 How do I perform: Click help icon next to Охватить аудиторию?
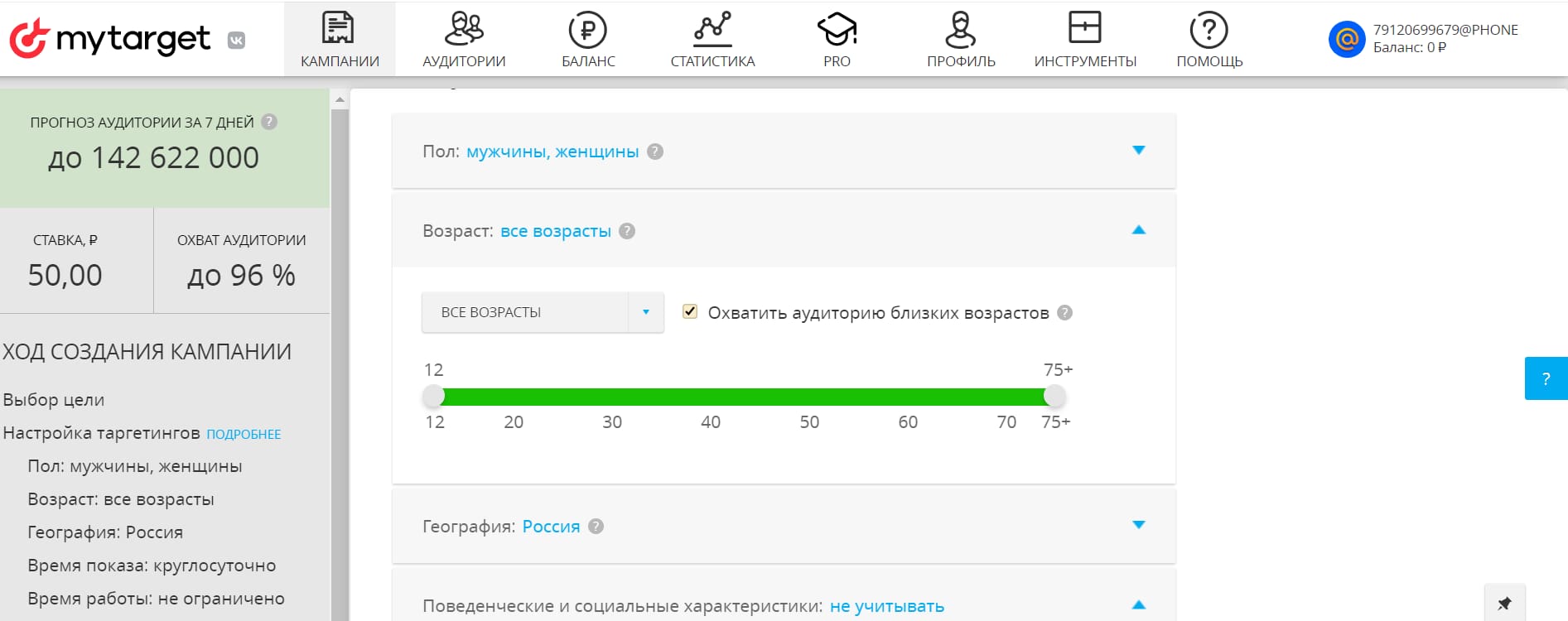click(x=1065, y=313)
